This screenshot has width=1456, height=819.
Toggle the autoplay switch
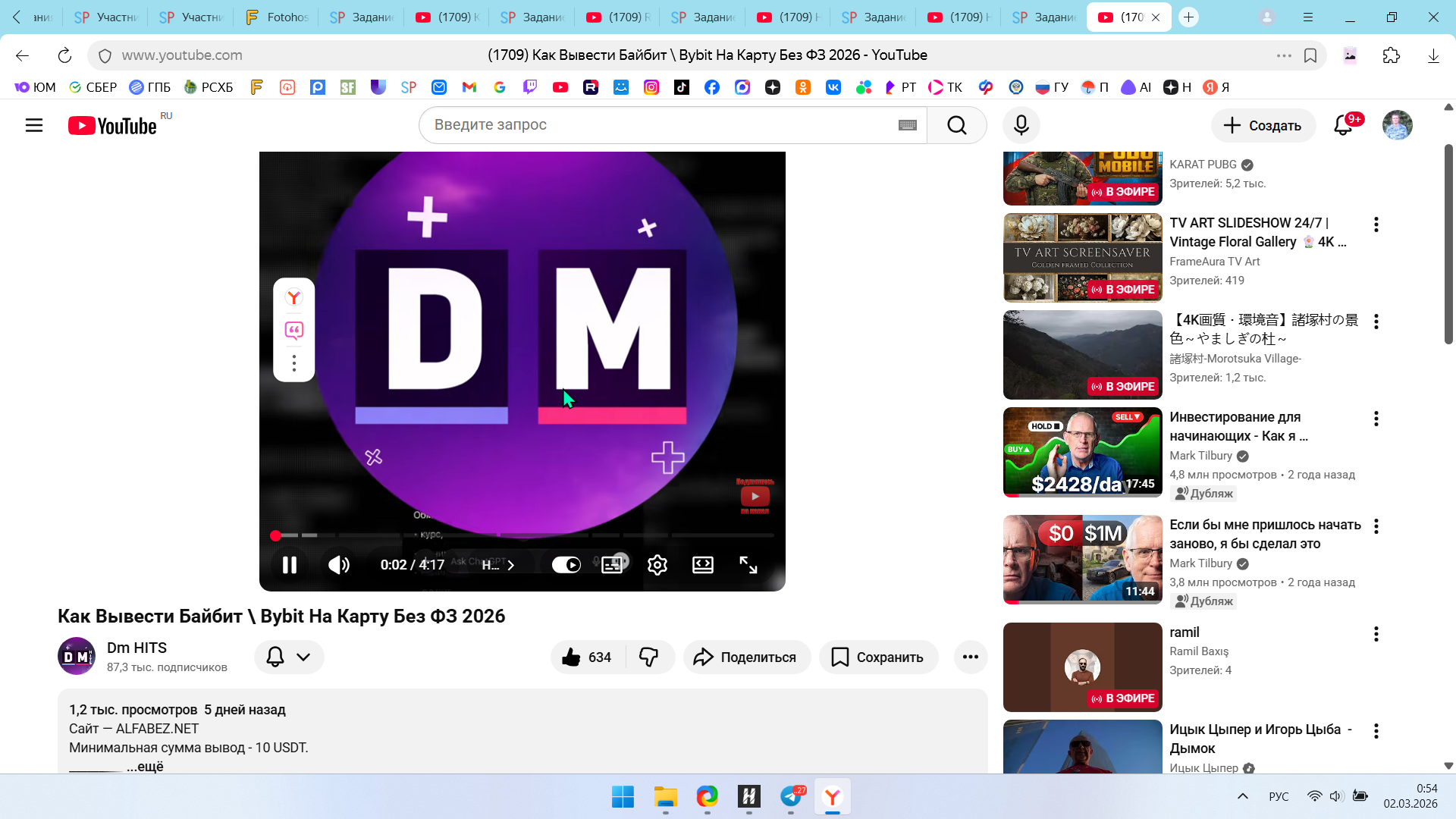click(x=566, y=565)
